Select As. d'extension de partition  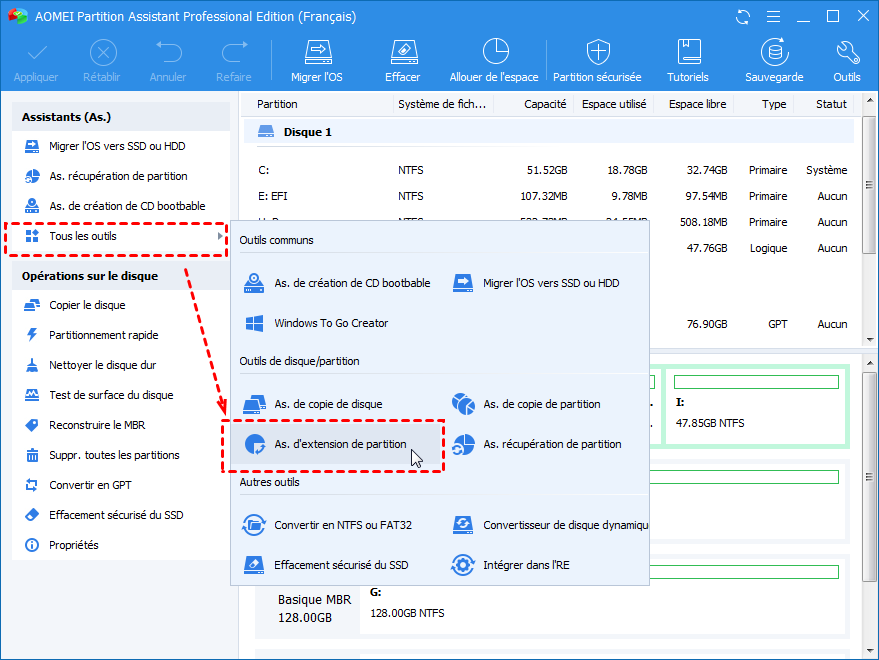[339, 444]
